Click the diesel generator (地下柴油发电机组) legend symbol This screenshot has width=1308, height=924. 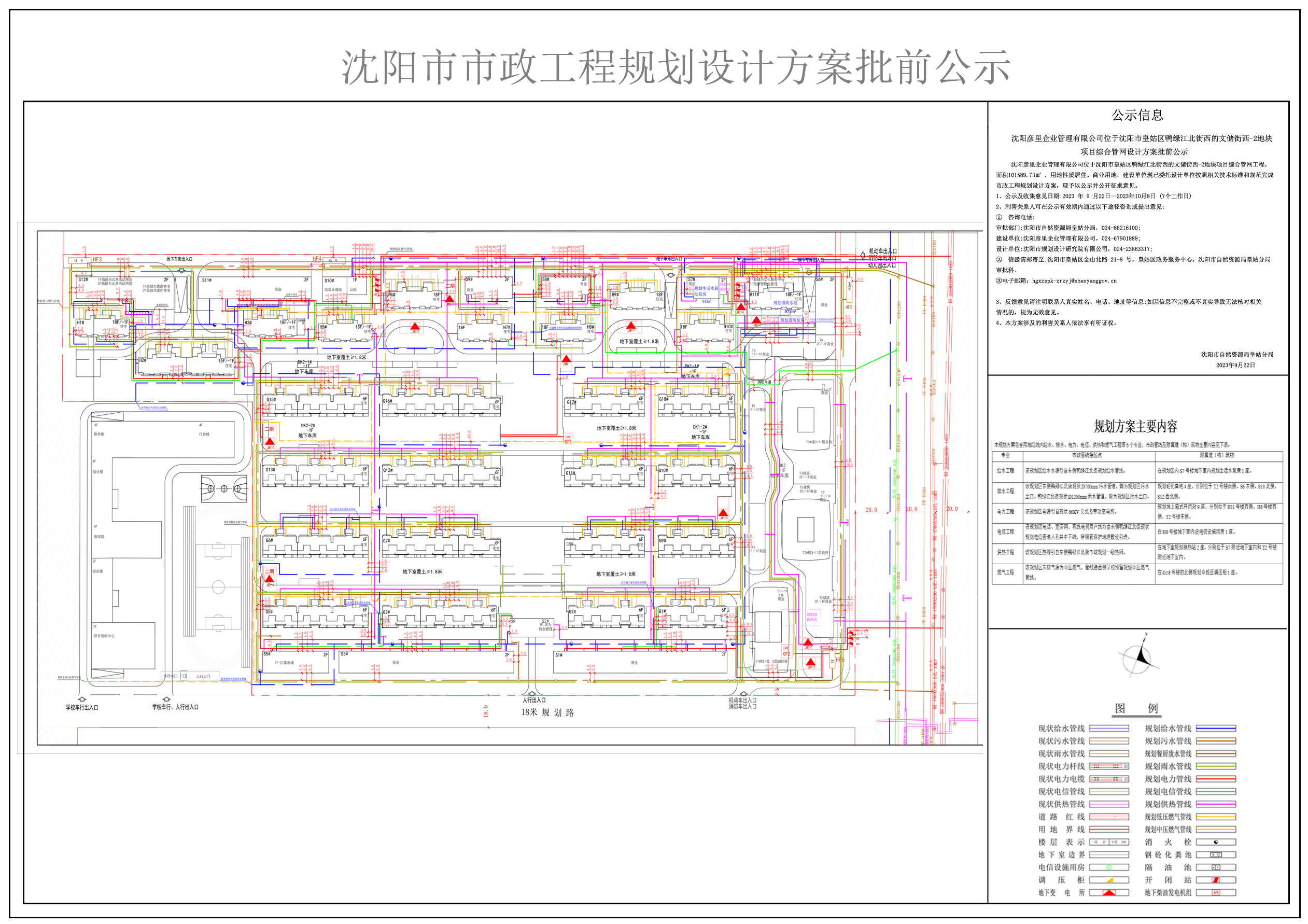1216,892
